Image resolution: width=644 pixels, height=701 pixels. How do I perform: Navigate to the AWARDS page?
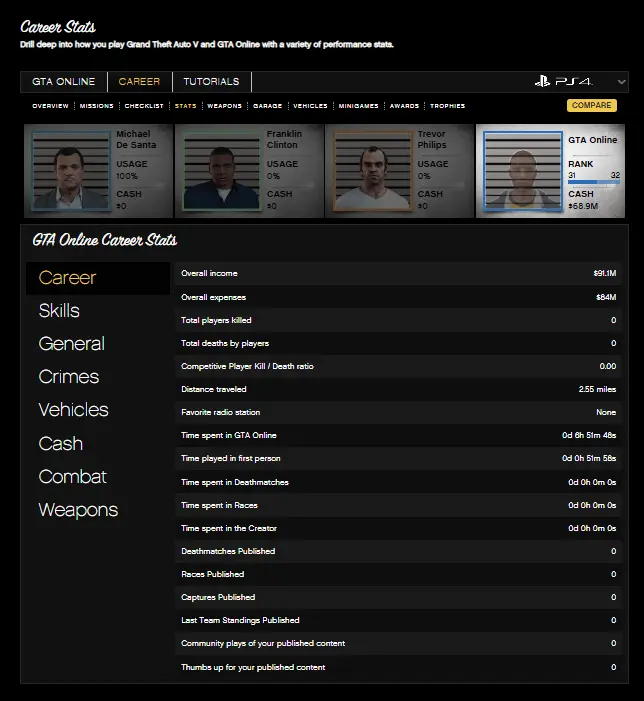click(404, 106)
